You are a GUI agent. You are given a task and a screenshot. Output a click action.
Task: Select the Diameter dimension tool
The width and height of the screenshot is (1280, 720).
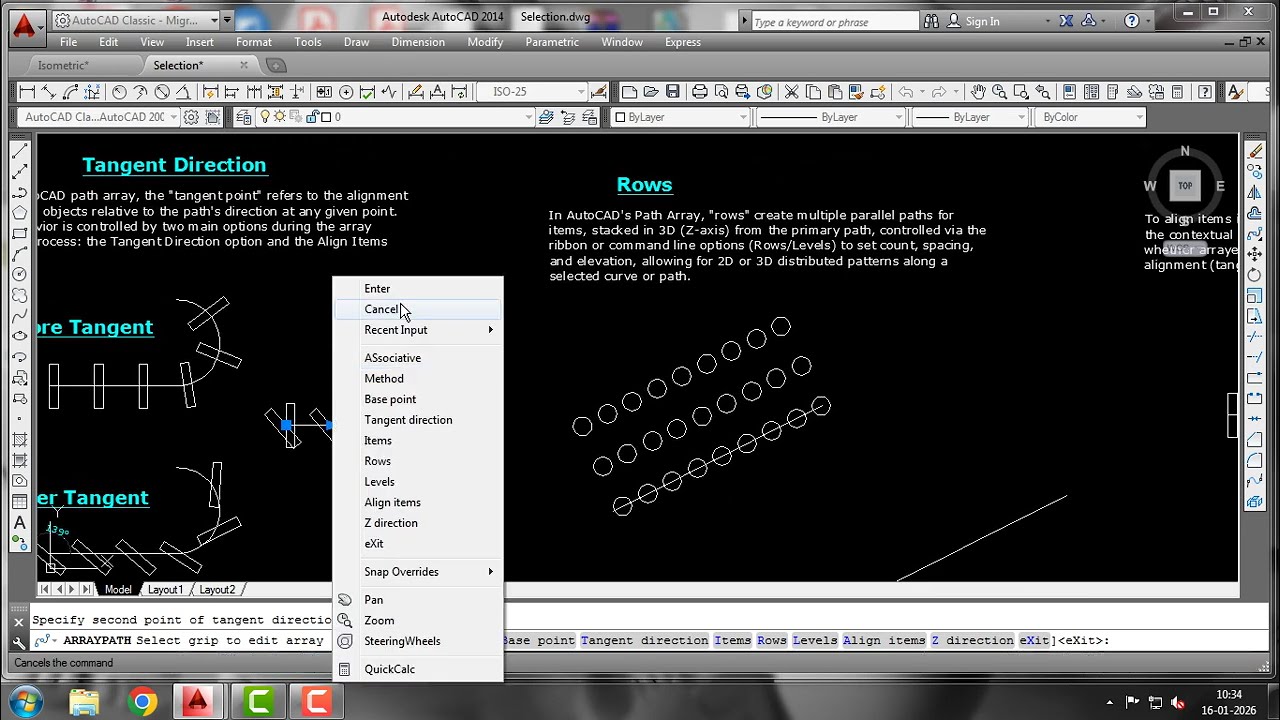[x=162, y=92]
